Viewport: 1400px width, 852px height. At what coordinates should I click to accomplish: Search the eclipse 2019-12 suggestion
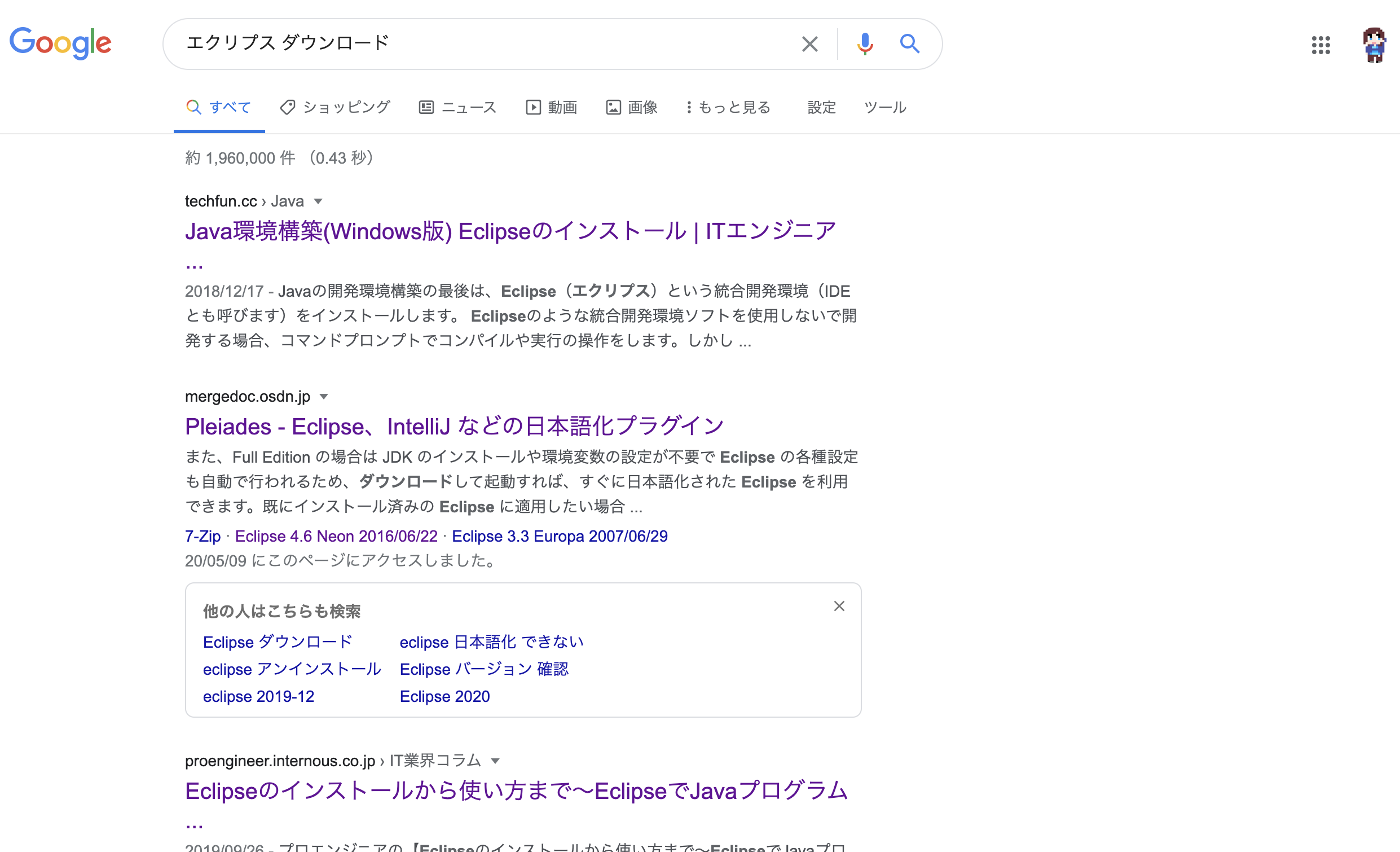[x=258, y=697]
